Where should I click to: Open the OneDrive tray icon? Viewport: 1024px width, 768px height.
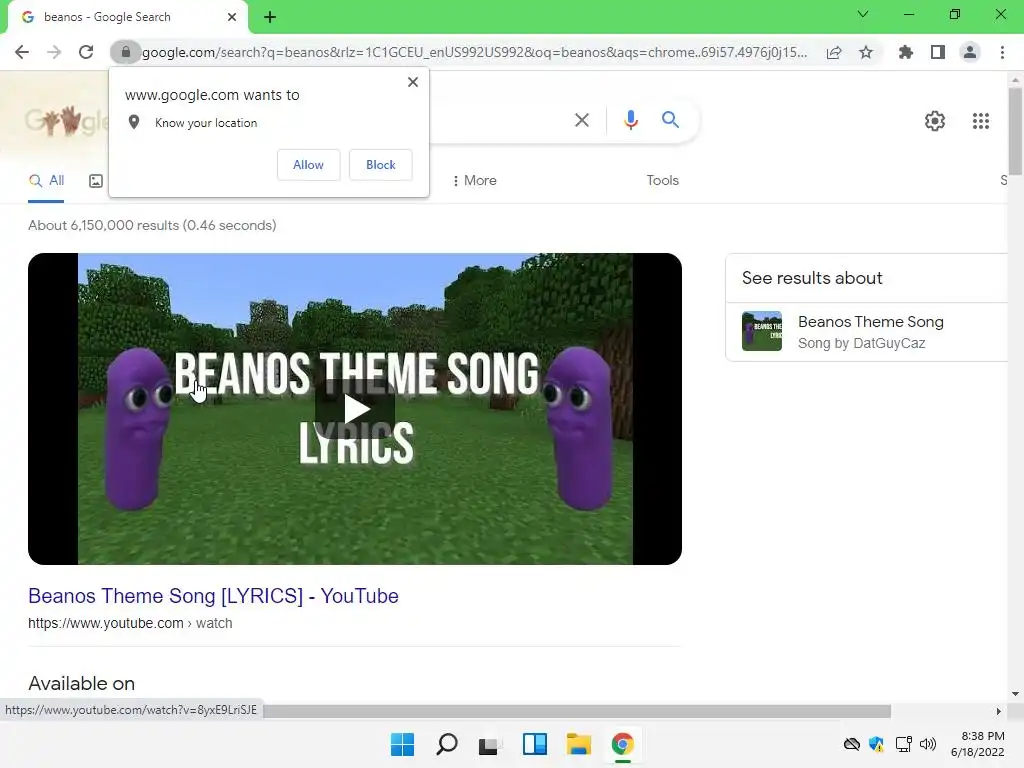tap(852, 744)
